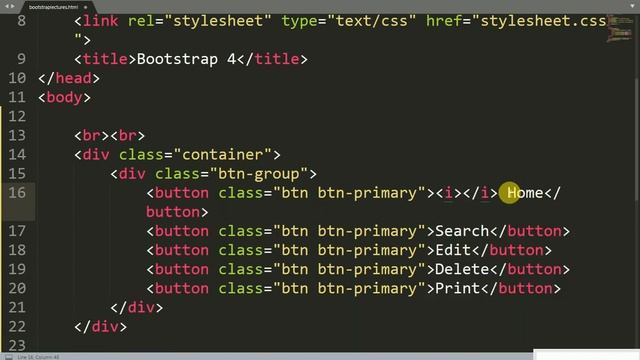The height and width of the screenshot is (360, 640).
Task: Click the closing "head" tag
Action: pos(73,78)
